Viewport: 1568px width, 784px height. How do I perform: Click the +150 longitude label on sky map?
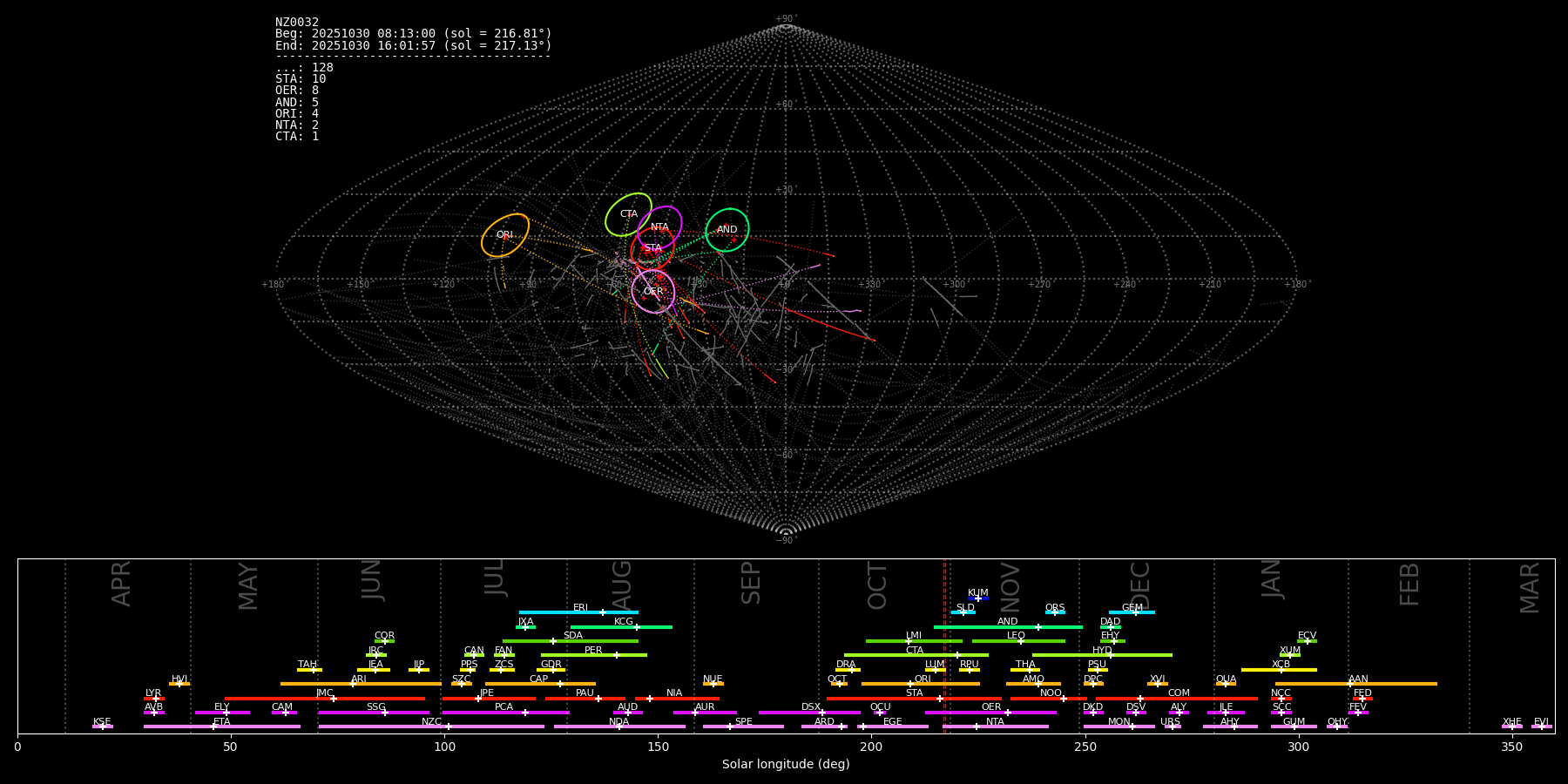pyautogui.click(x=358, y=285)
